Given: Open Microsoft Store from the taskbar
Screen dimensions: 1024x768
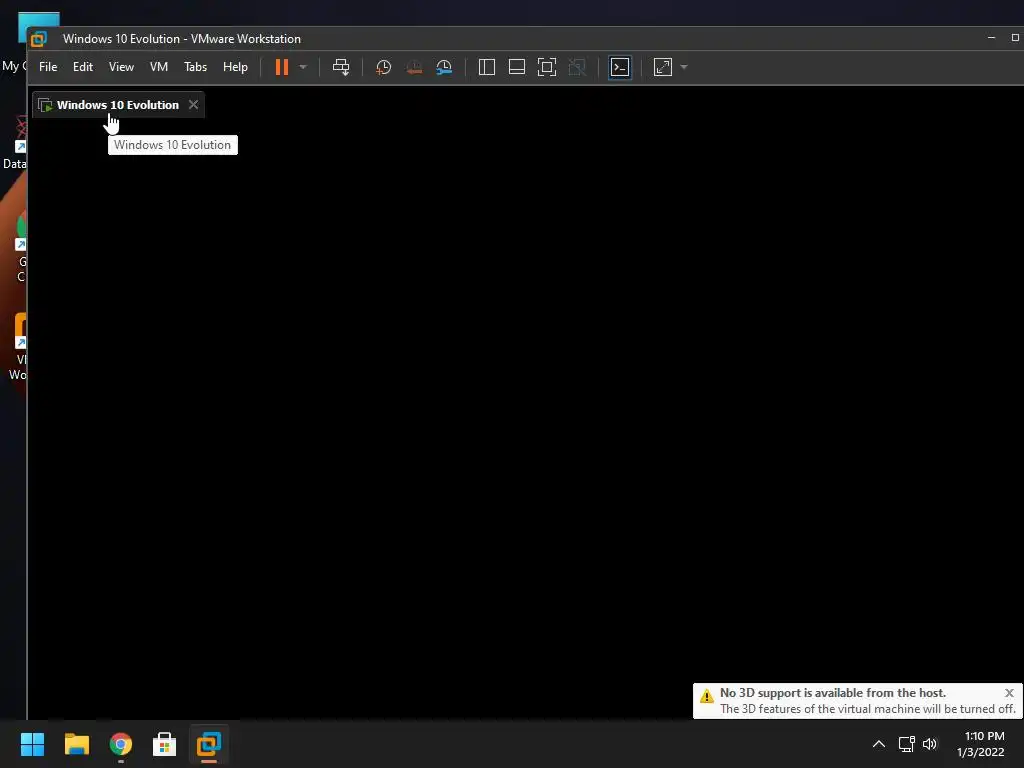Looking at the screenshot, I should 165,744.
